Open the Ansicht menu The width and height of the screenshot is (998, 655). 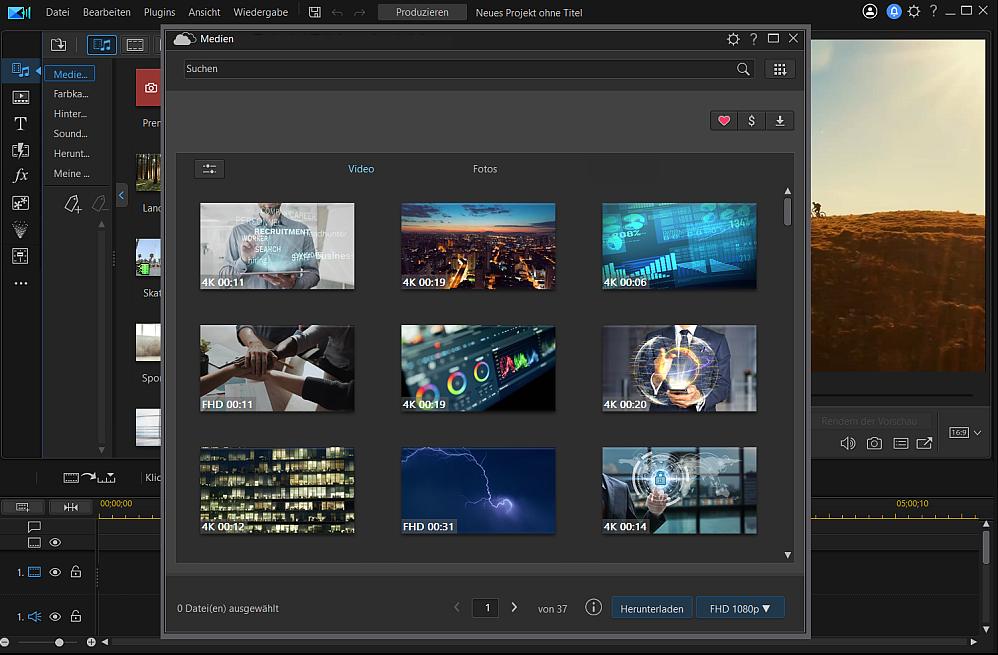204,12
